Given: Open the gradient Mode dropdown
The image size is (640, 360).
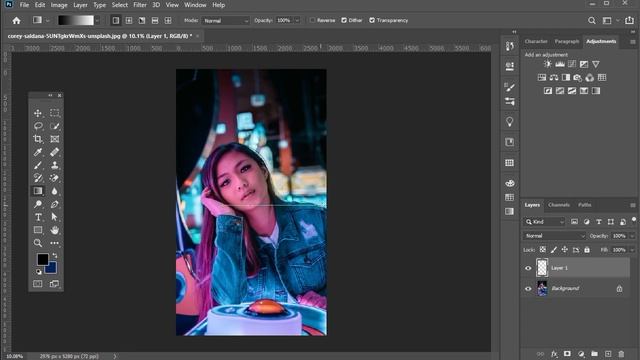Looking at the screenshot, I should click(225, 20).
